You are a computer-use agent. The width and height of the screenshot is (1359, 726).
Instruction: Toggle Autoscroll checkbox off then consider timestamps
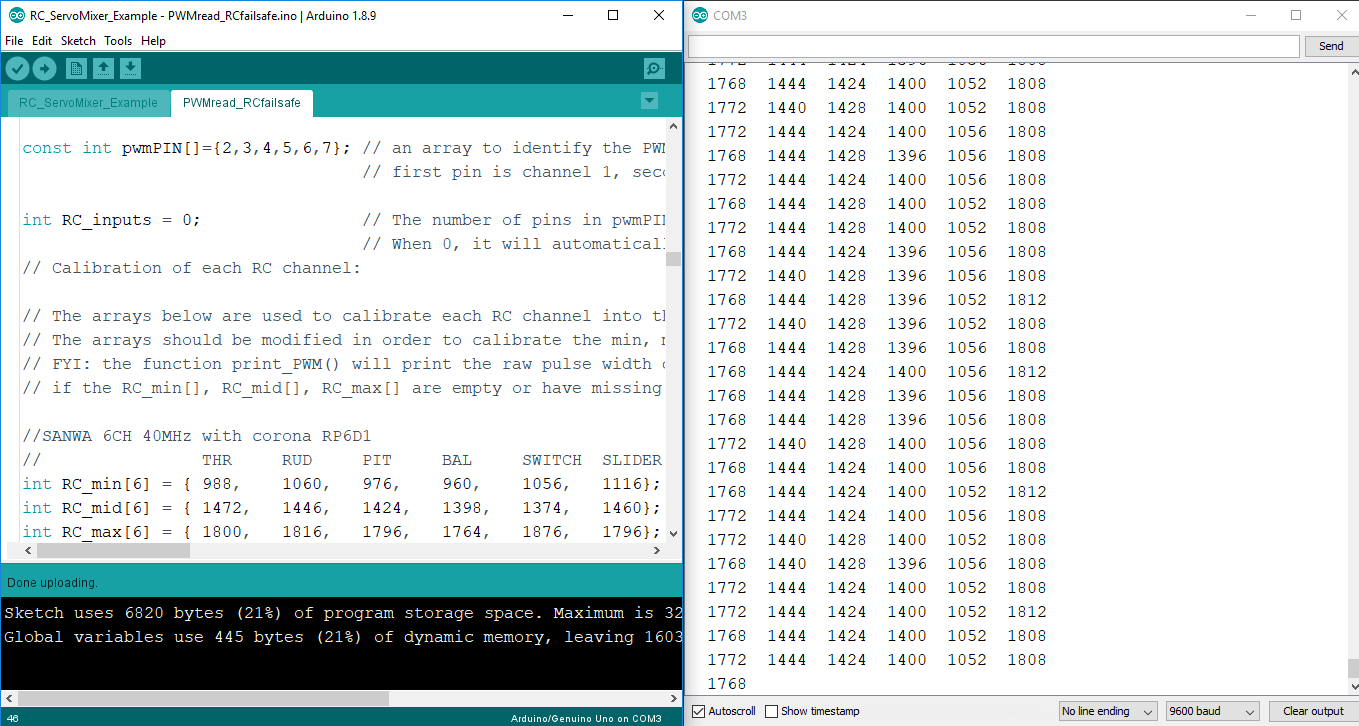click(698, 711)
